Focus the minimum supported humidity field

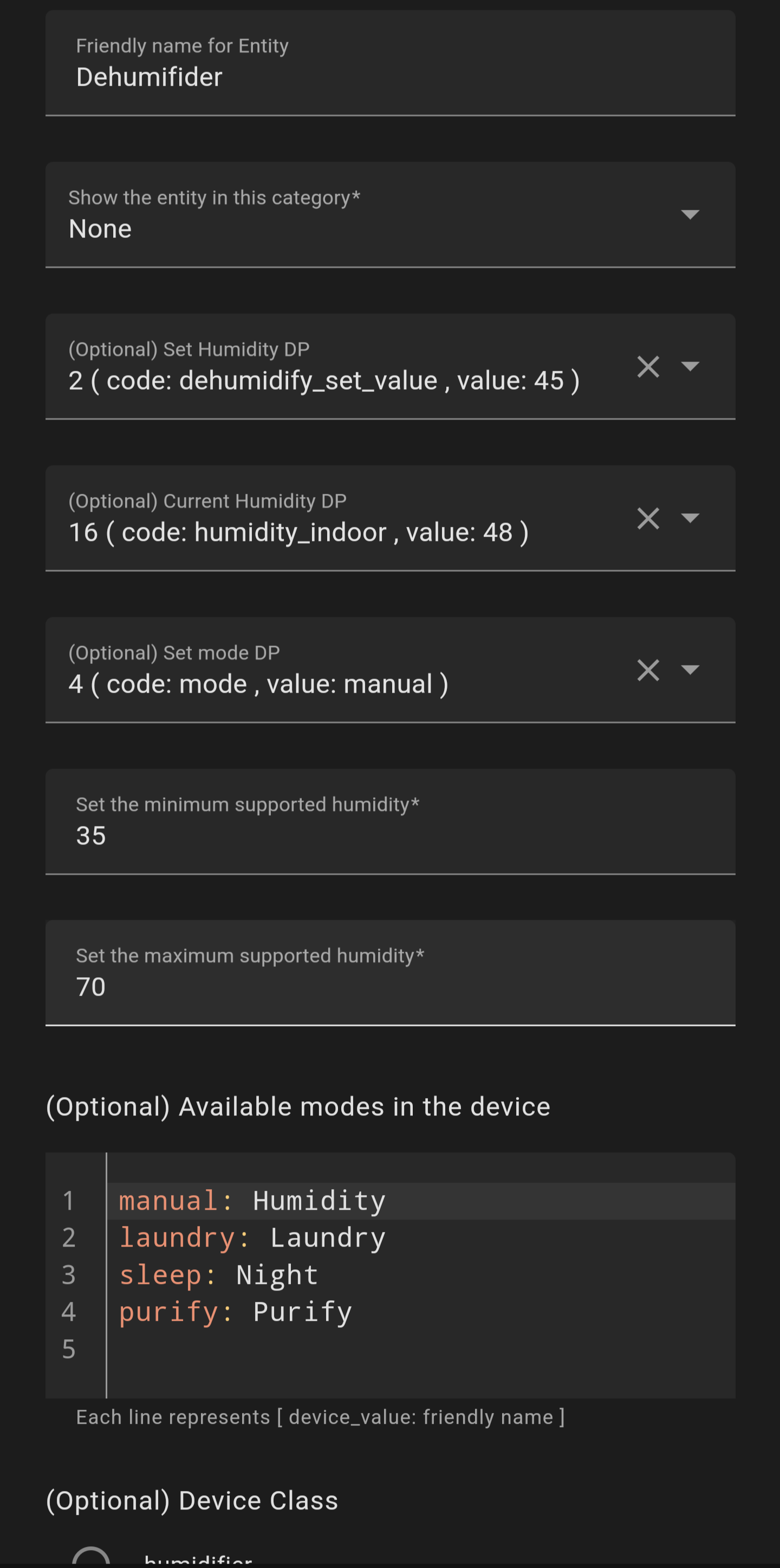(389, 835)
